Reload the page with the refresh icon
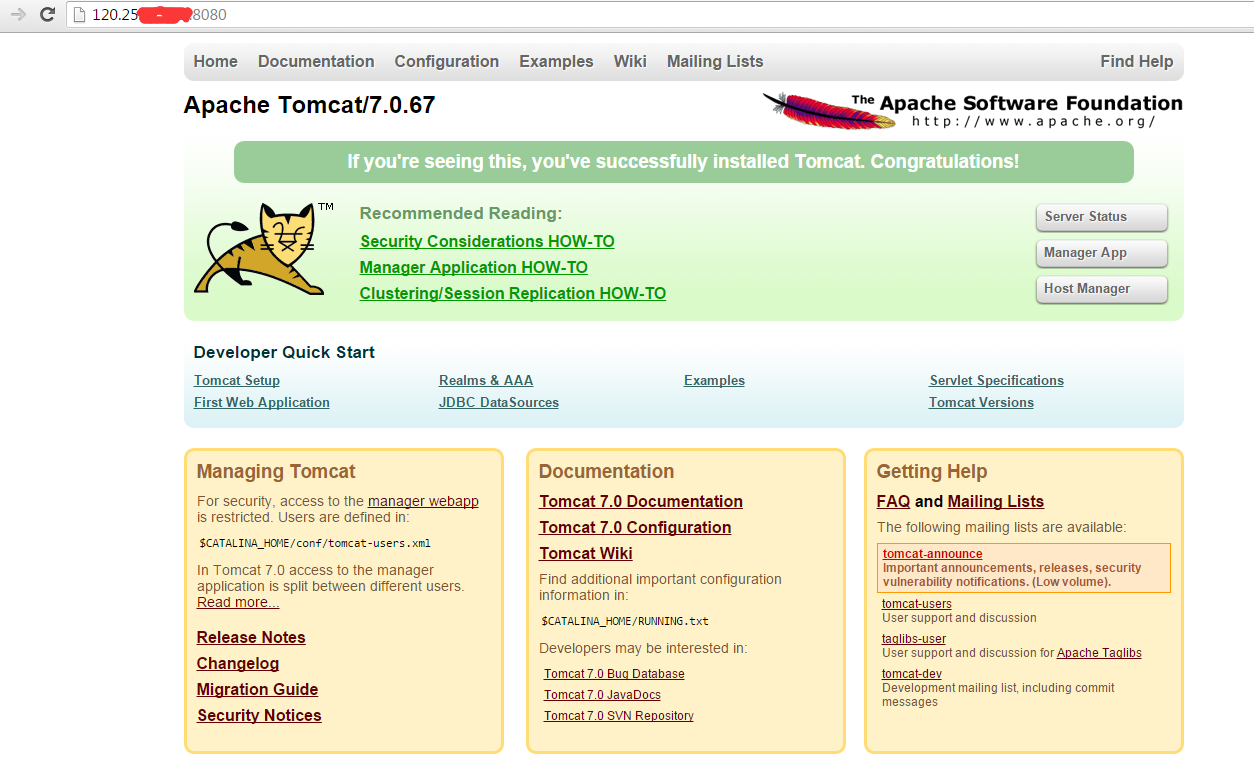This screenshot has width=1254, height=782. 46,15
